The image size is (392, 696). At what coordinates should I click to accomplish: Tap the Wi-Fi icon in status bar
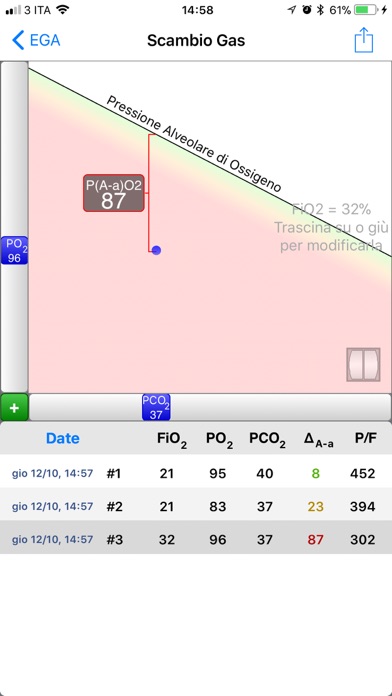tap(63, 10)
